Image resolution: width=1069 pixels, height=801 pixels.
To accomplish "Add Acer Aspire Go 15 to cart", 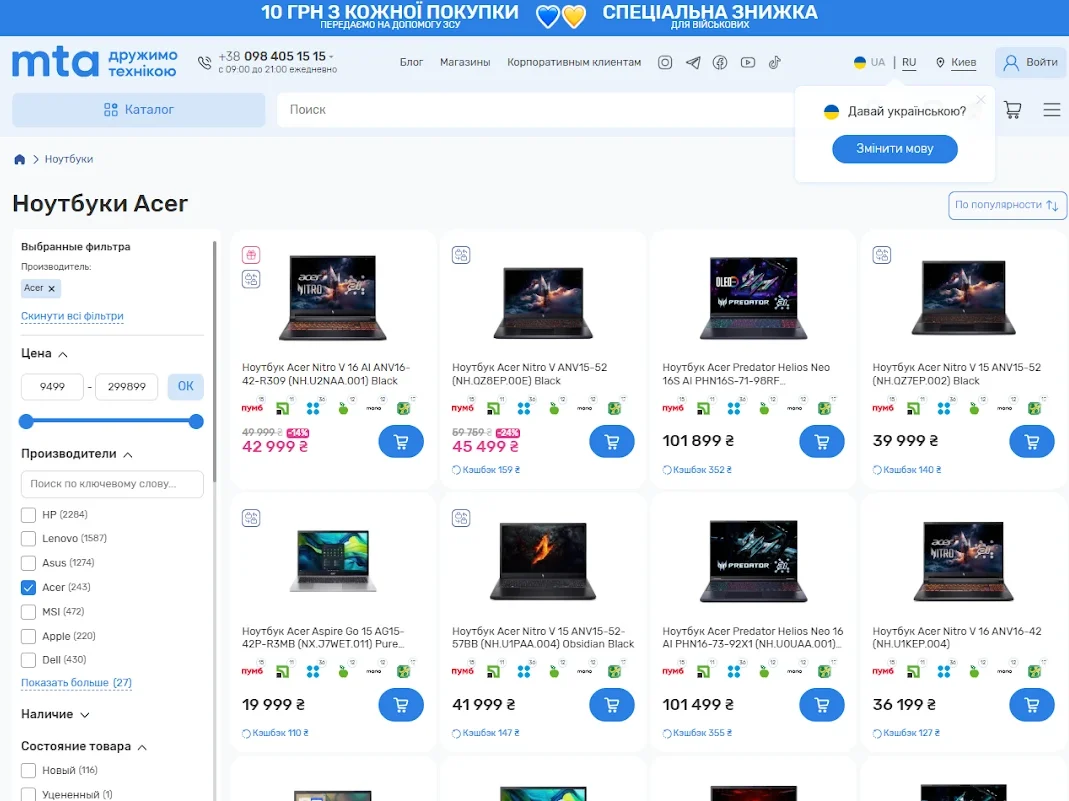I will tap(401, 705).
